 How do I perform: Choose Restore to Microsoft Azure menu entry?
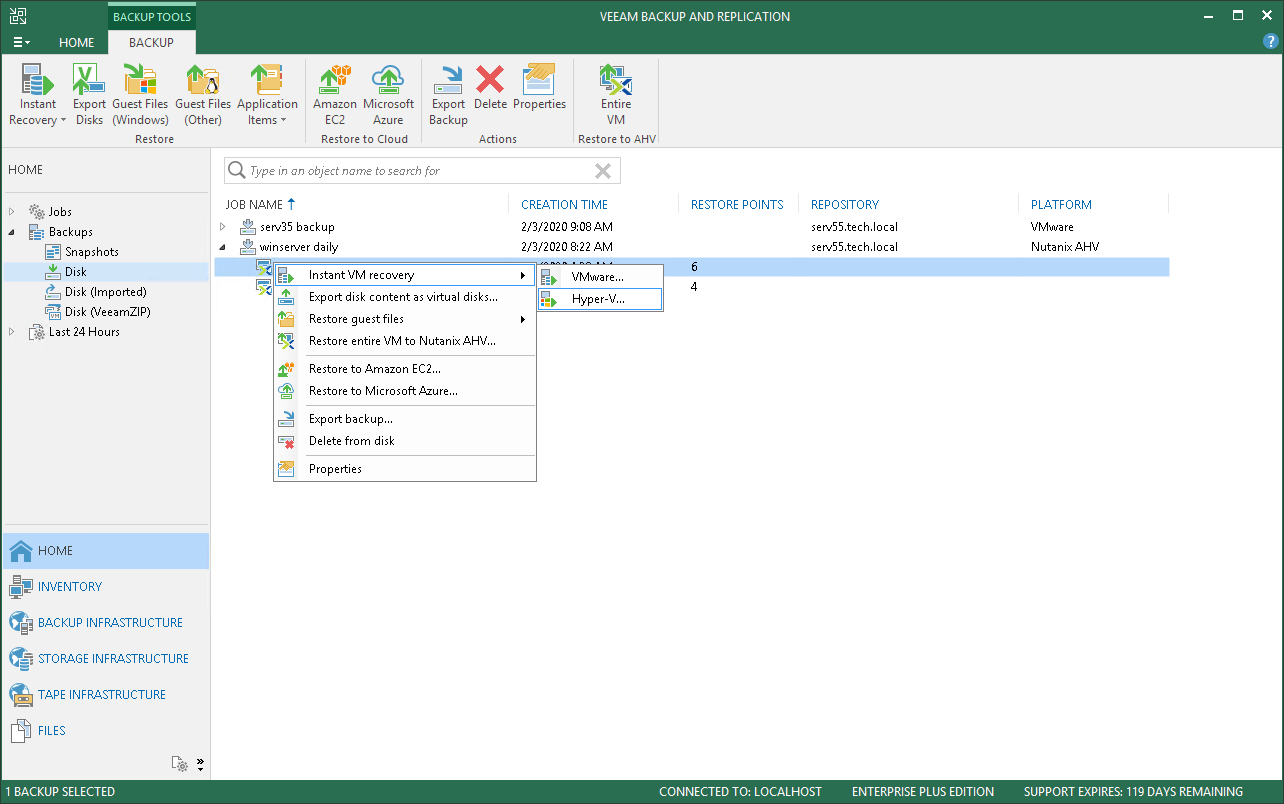pyautogui.click(x=405, y=391)
